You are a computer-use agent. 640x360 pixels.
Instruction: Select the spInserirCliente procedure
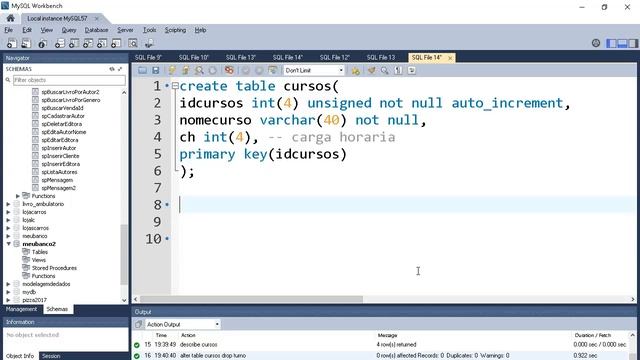[60, 156]
